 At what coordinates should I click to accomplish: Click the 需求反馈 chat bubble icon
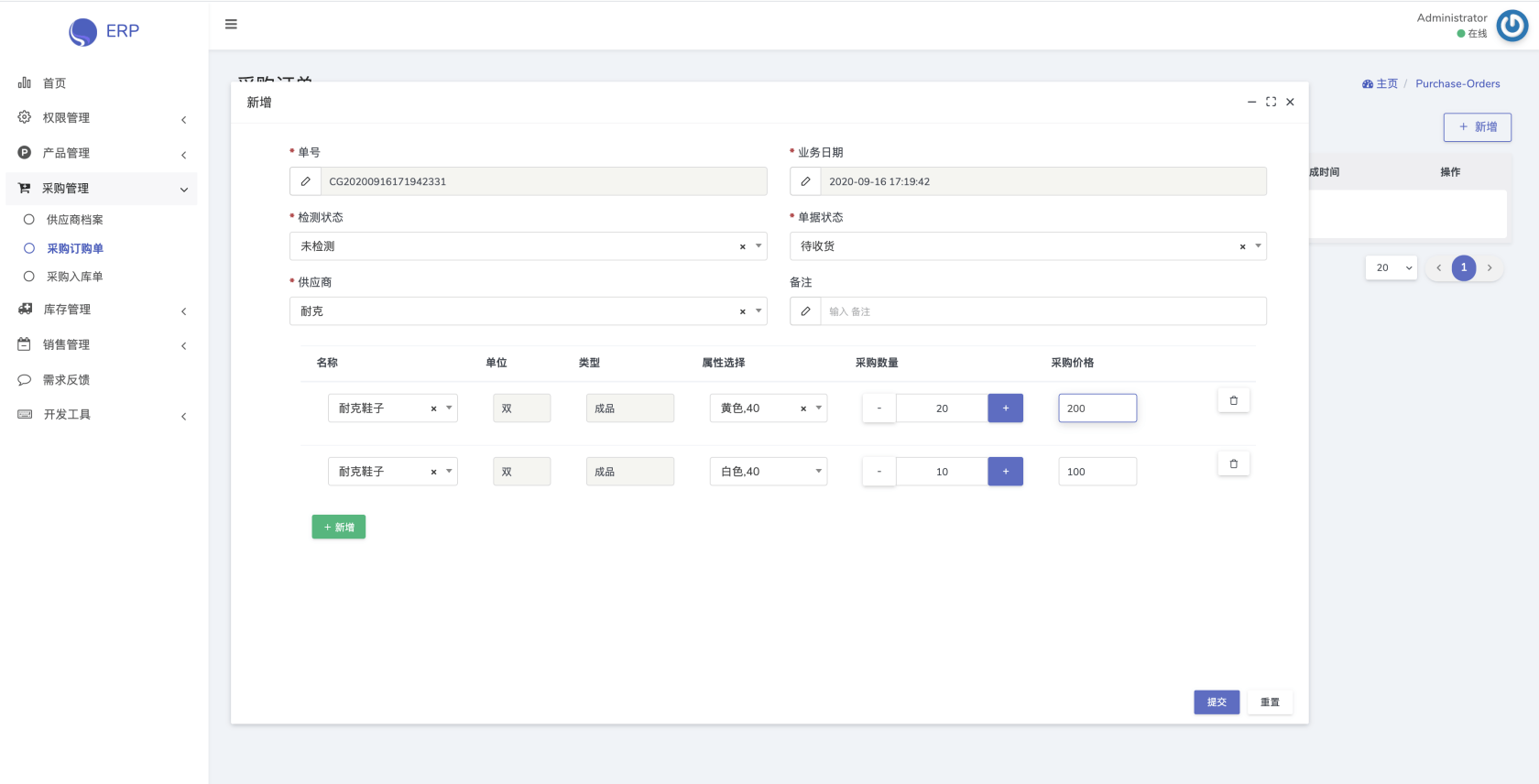[x=25, y=379]
